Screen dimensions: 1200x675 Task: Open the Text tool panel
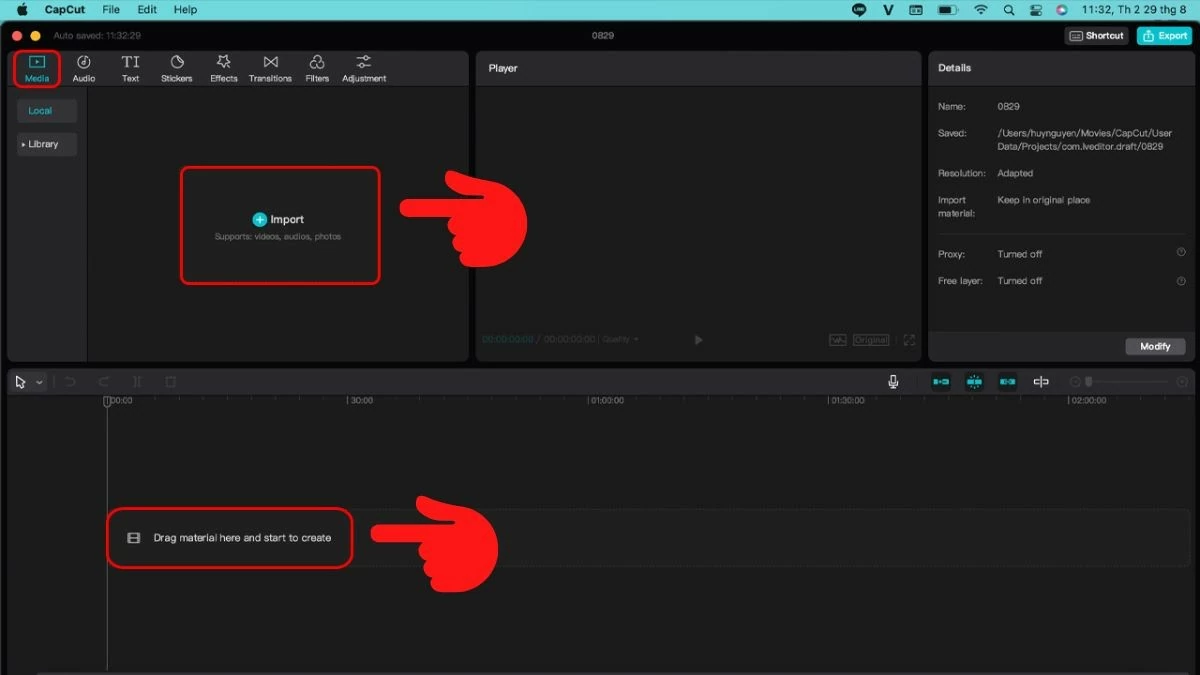130,68
